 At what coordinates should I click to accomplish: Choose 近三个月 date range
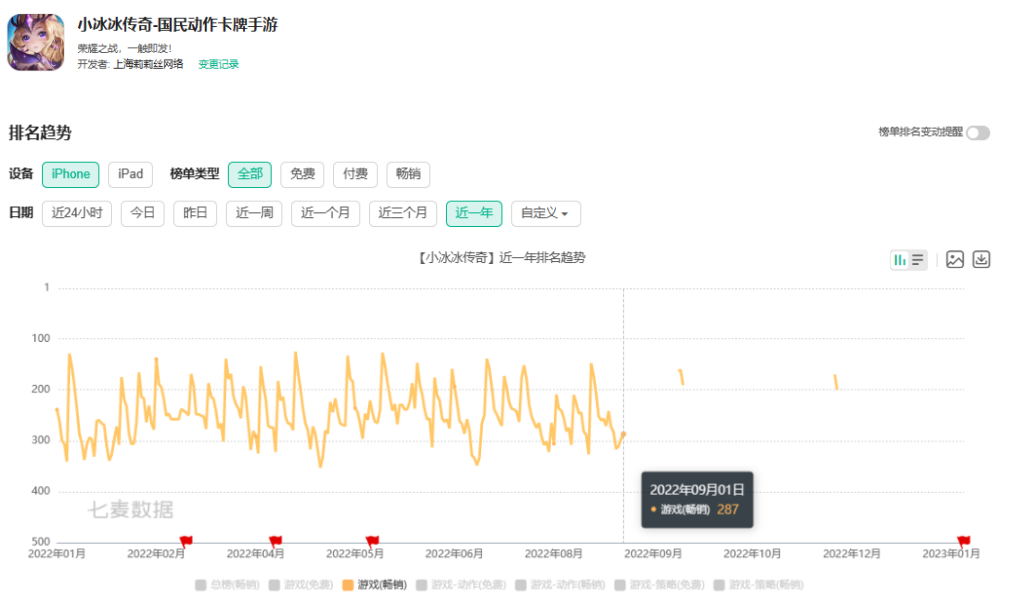(403, 213)
